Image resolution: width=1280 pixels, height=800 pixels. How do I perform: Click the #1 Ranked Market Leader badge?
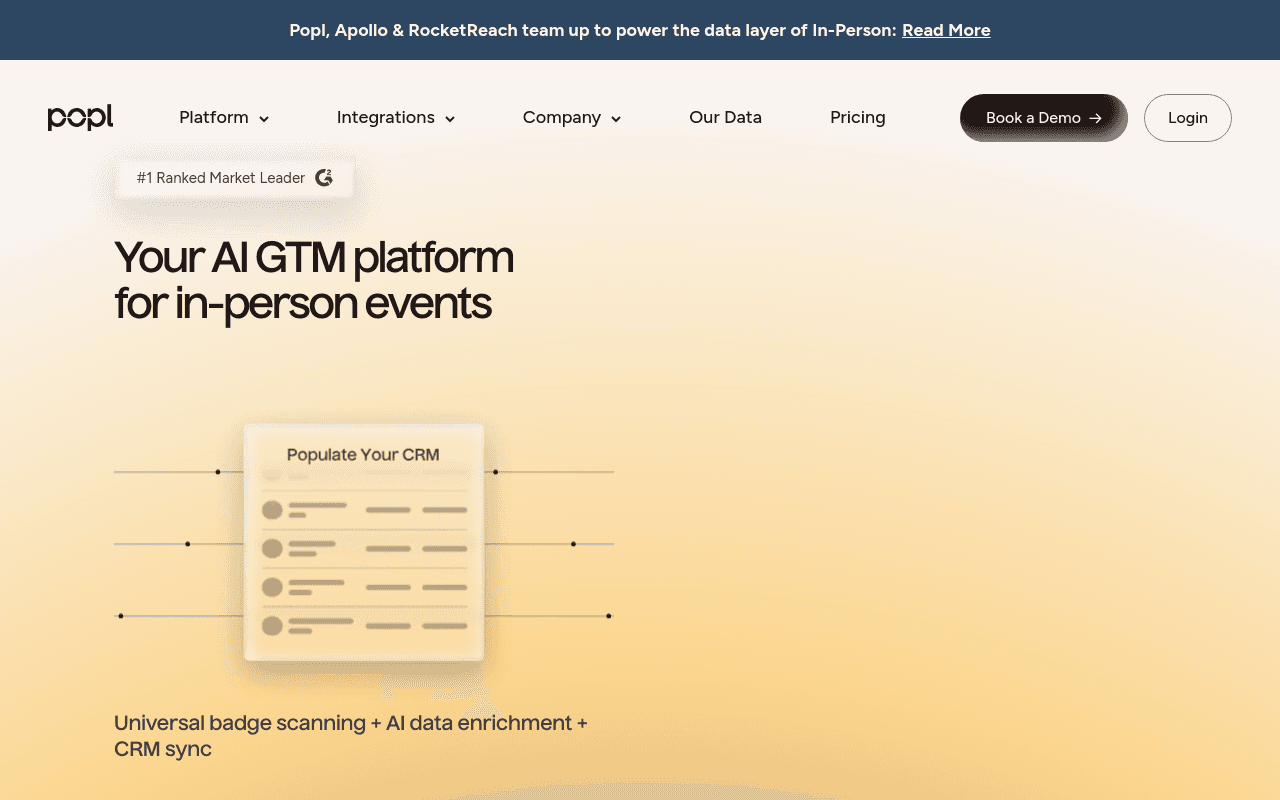(x=235, y=178)
